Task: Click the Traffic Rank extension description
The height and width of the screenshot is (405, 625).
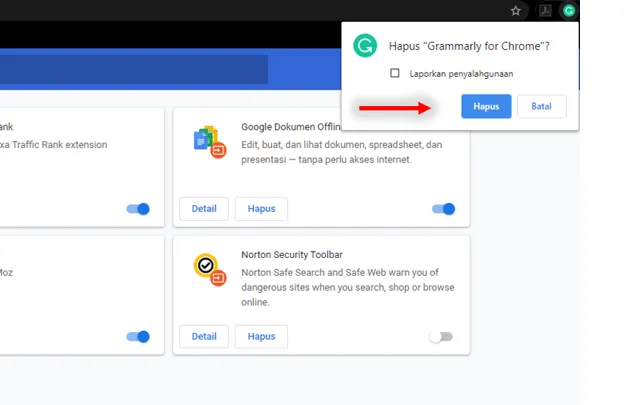Action: point(53,144)
